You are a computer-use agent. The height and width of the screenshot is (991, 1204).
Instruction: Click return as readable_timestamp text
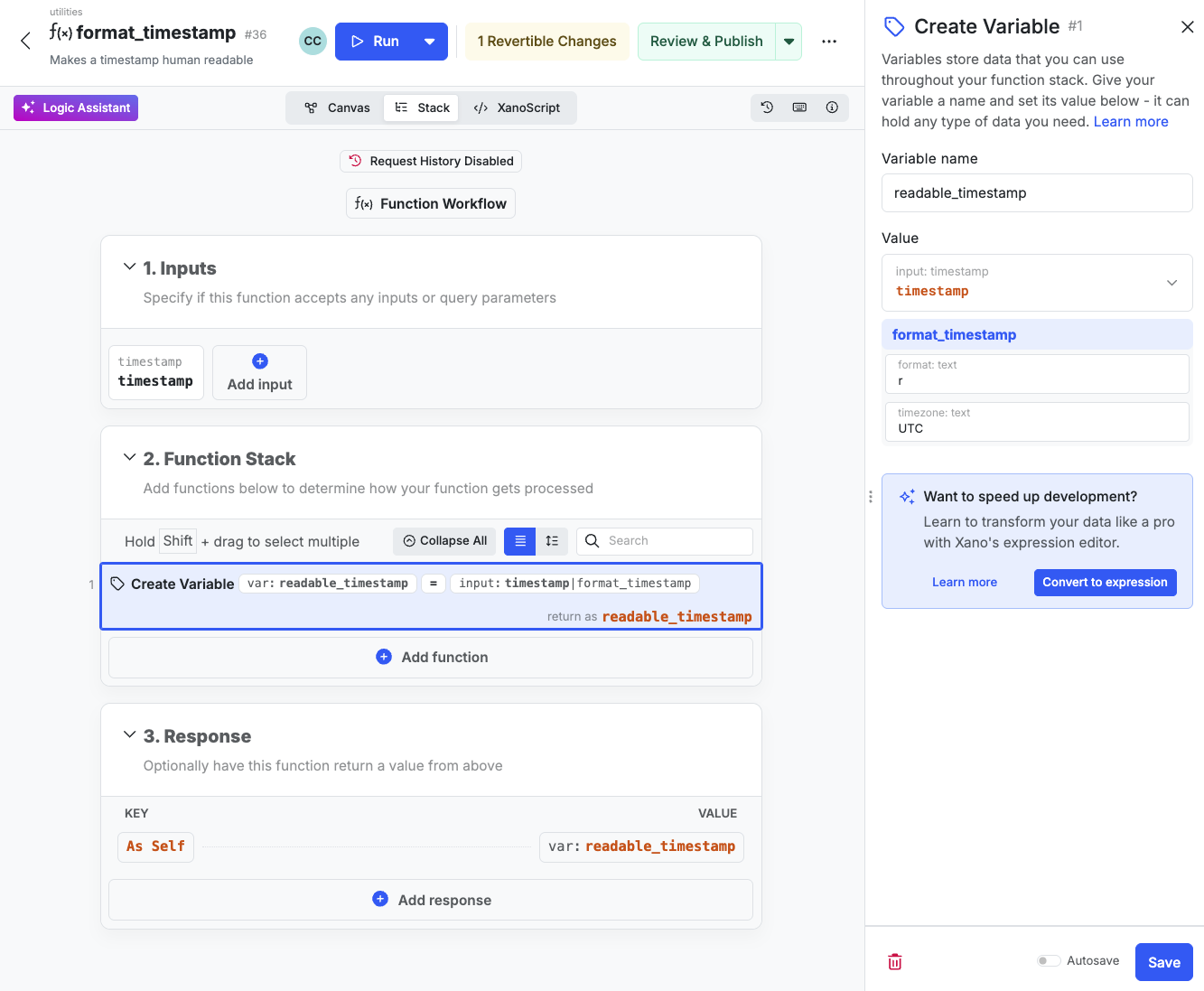649,616
